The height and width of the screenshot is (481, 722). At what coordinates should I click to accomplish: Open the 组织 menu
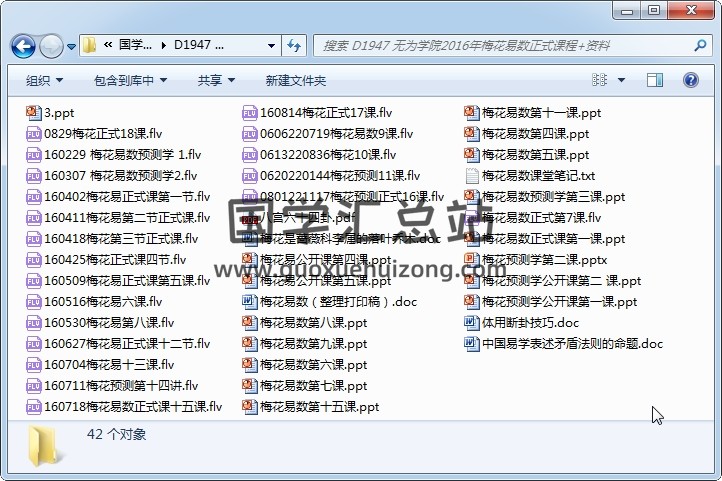(44, 80)
